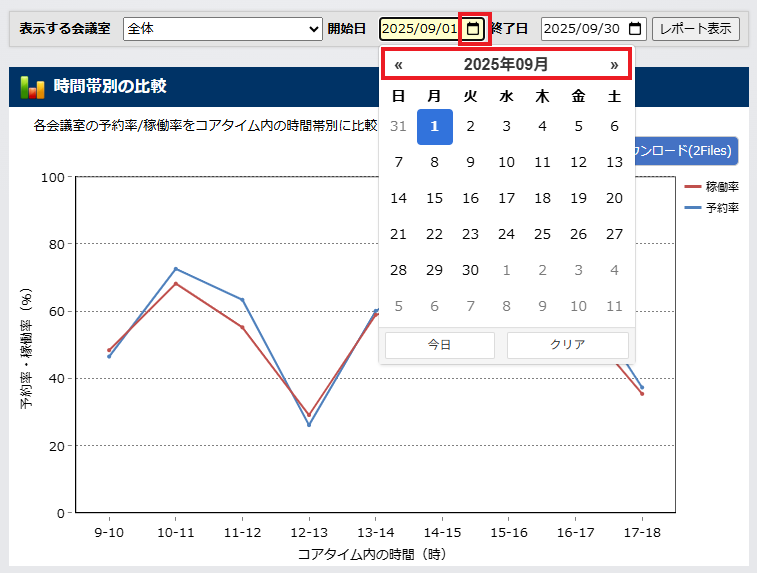Select August 31 in the calendar grid
The height and width of the screenshot is (573, 757).
pos(398,126)
